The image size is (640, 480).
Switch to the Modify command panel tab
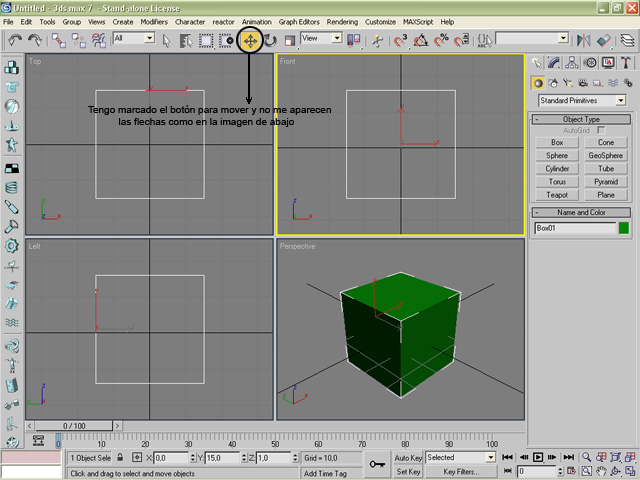click(554, 62)
